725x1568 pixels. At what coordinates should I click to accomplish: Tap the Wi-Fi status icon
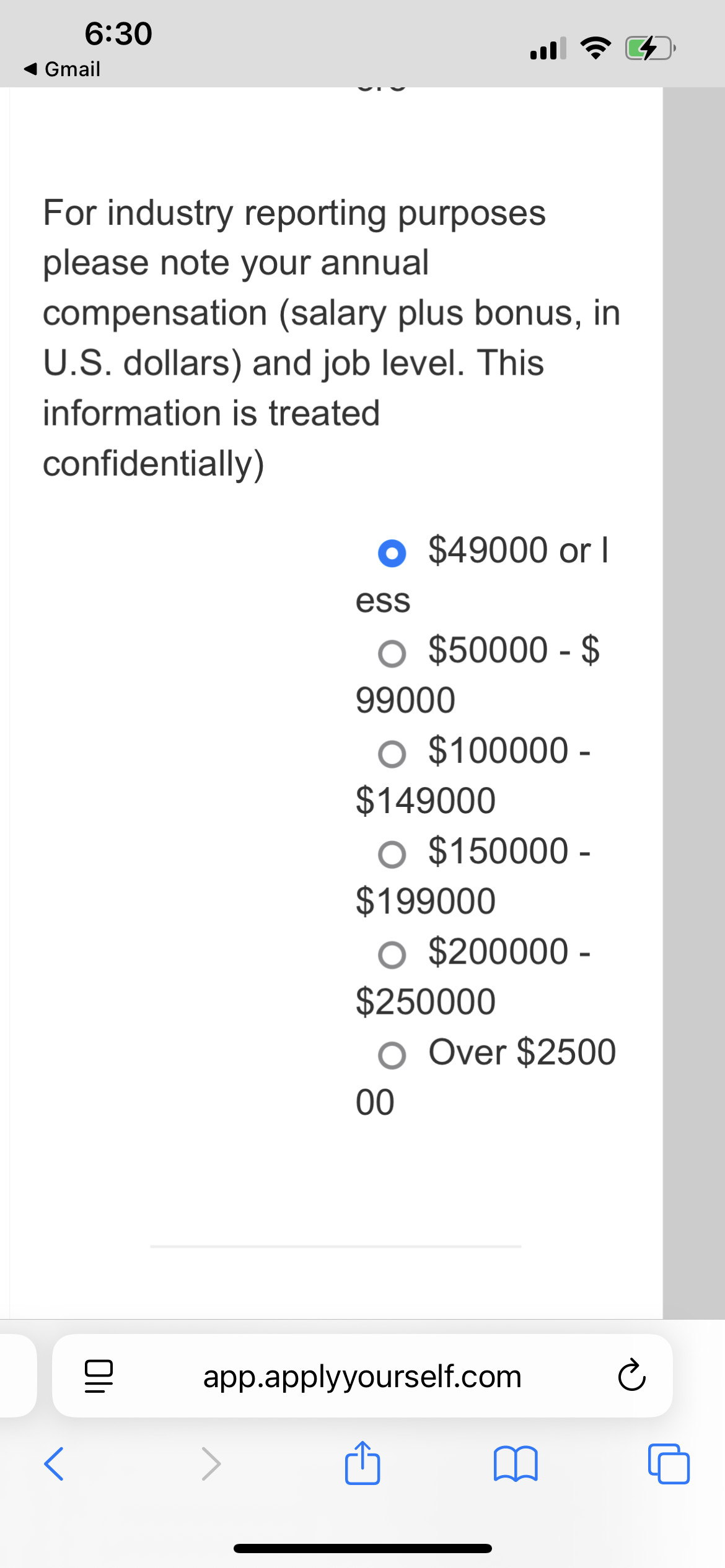point(595,48)
